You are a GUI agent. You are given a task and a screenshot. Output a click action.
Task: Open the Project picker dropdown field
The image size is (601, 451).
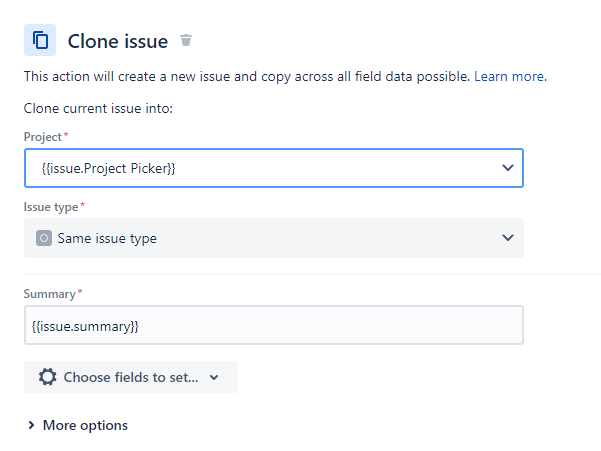coord(260,168)
